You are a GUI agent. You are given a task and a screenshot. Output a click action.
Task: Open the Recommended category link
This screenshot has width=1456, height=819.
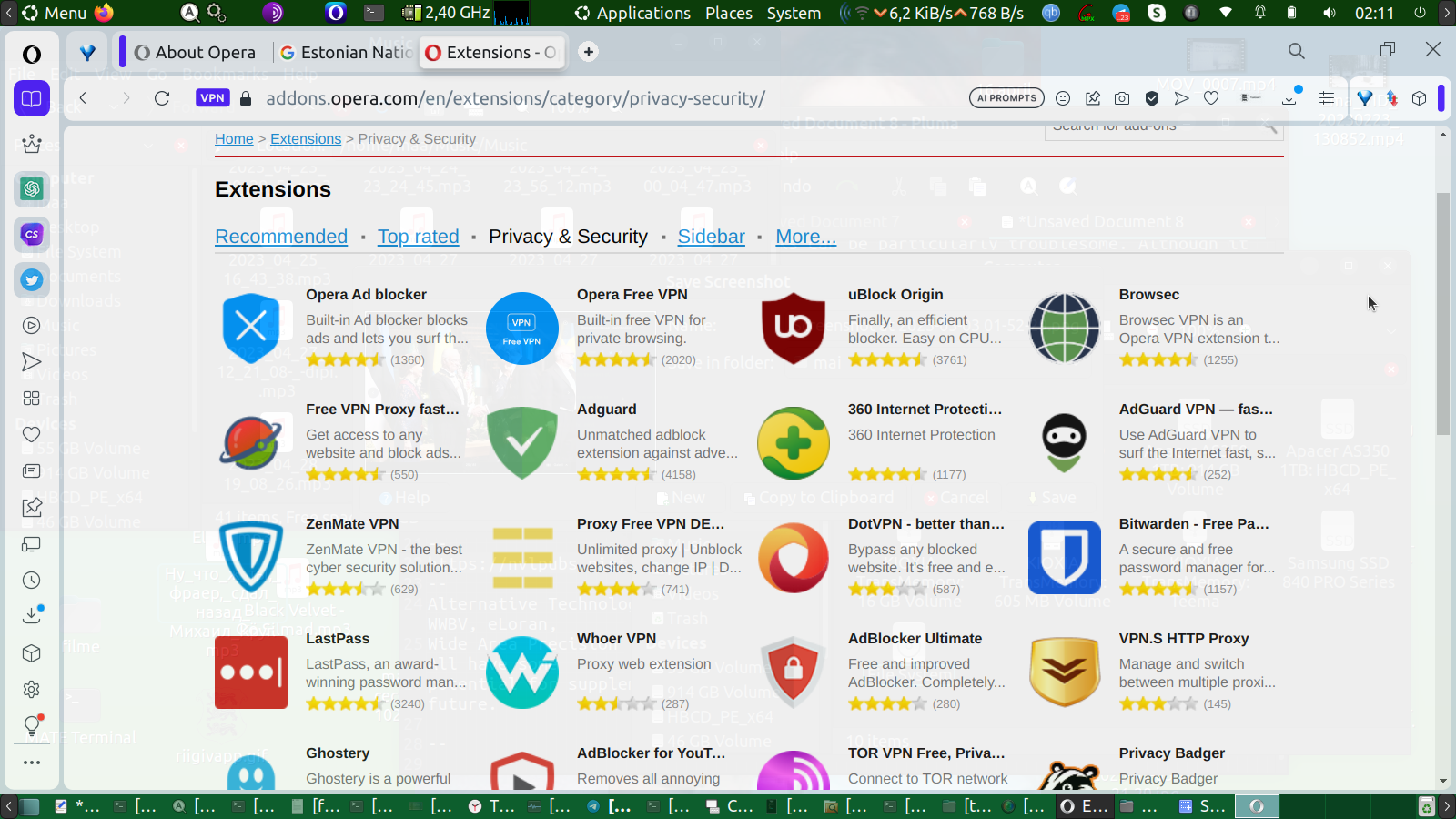281,237
